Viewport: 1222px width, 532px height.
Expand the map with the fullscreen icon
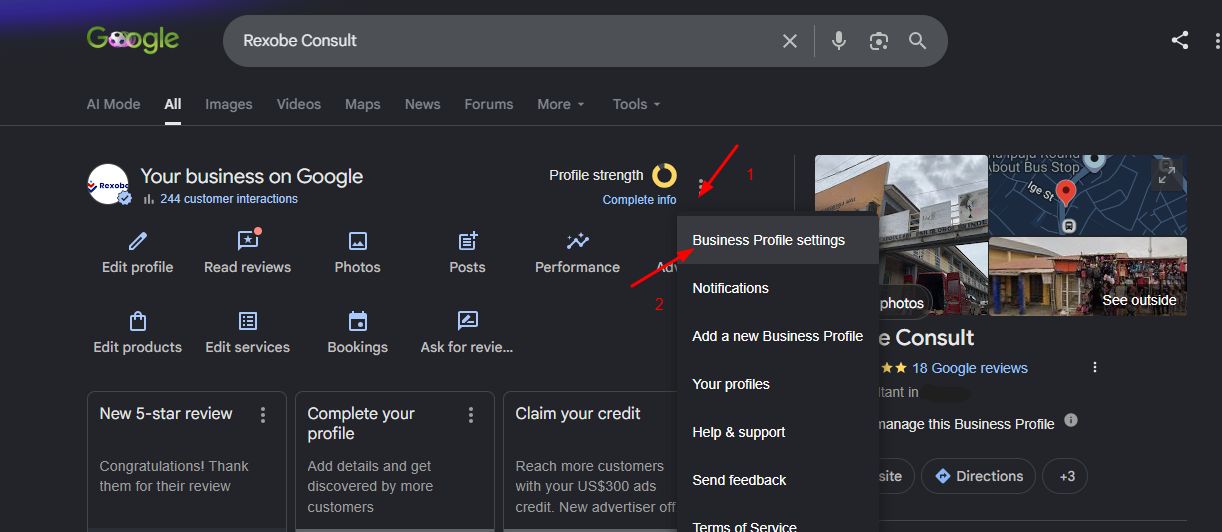pos(1166,175)
